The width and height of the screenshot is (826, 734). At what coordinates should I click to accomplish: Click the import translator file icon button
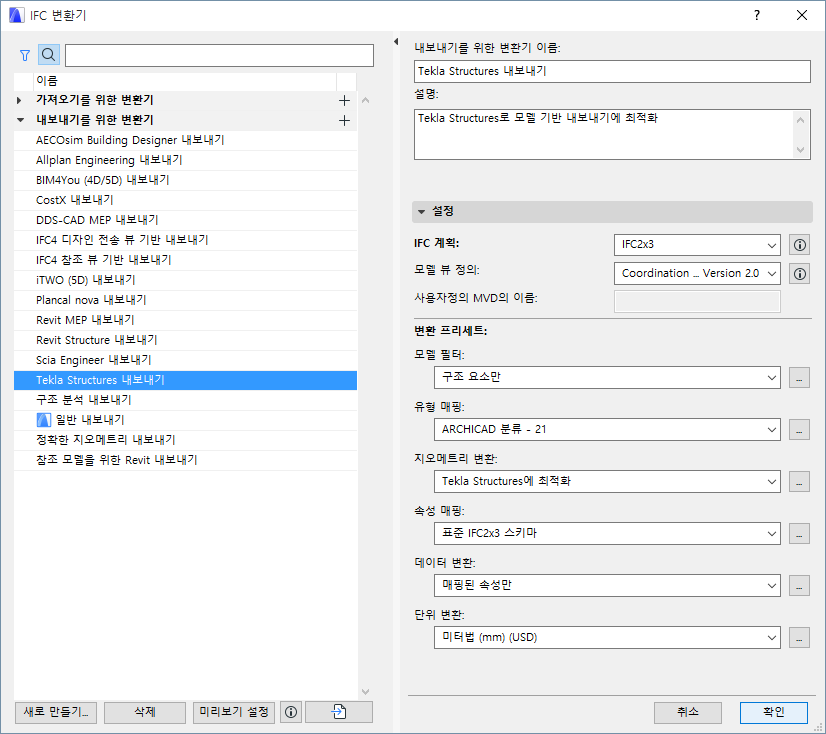tap(339, 712)
